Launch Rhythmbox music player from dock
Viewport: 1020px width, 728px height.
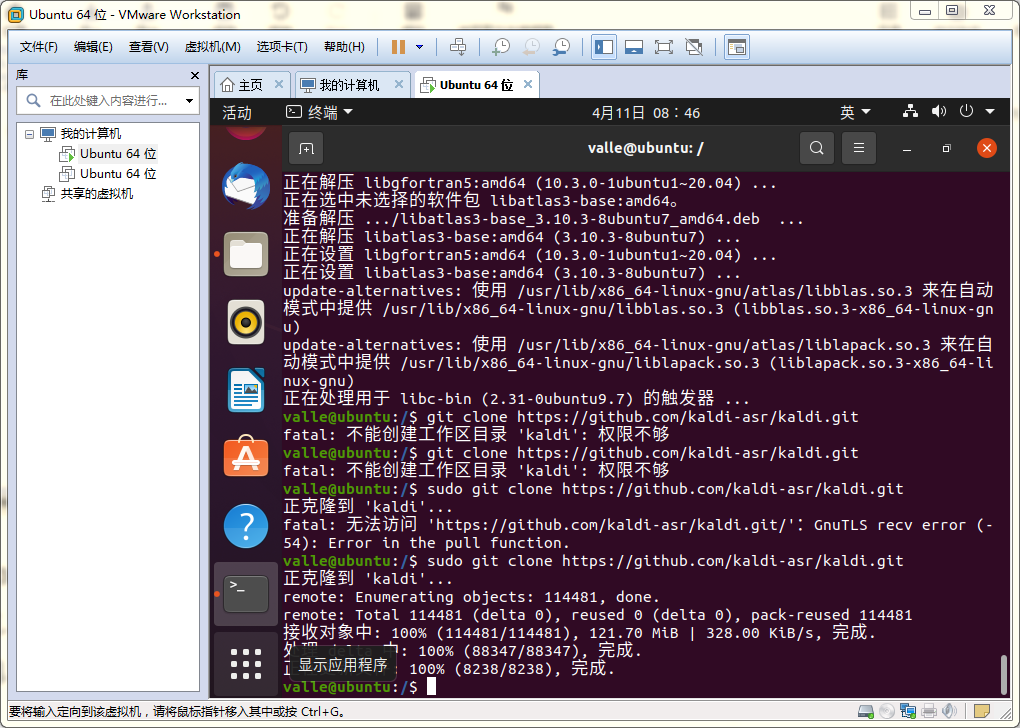coord(246,322)
